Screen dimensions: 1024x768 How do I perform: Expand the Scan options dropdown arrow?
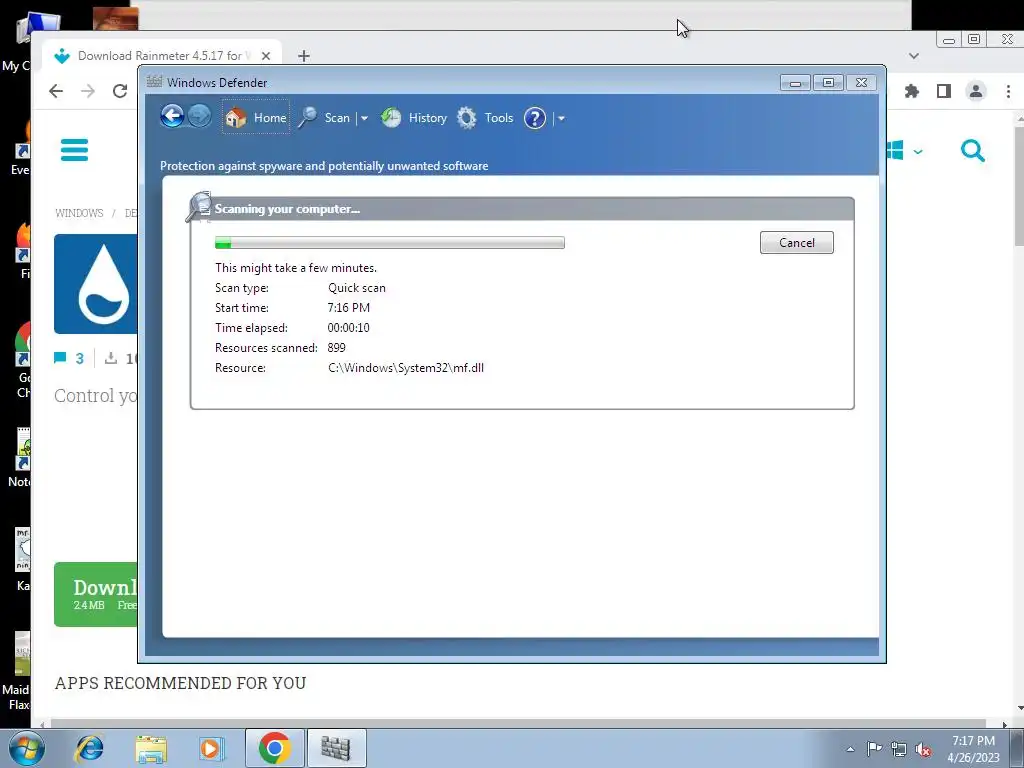364,118
